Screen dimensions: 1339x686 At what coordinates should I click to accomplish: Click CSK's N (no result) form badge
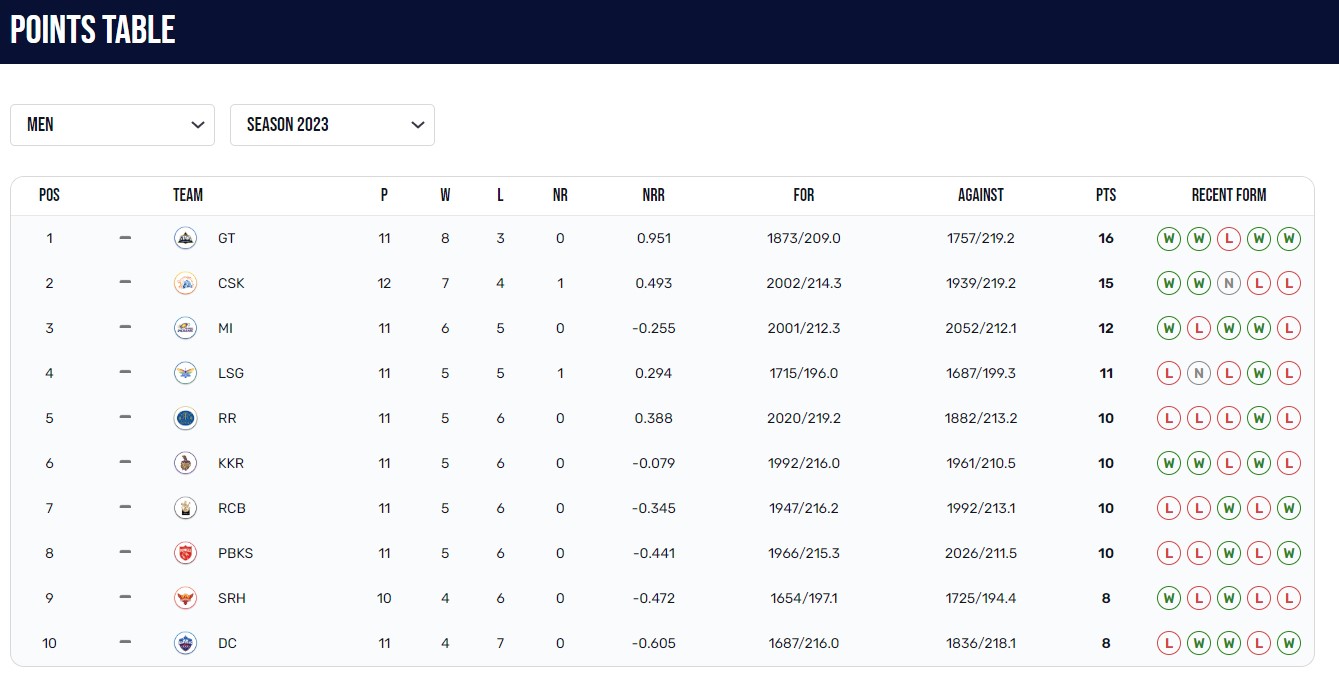click(x=1228, y=283)
